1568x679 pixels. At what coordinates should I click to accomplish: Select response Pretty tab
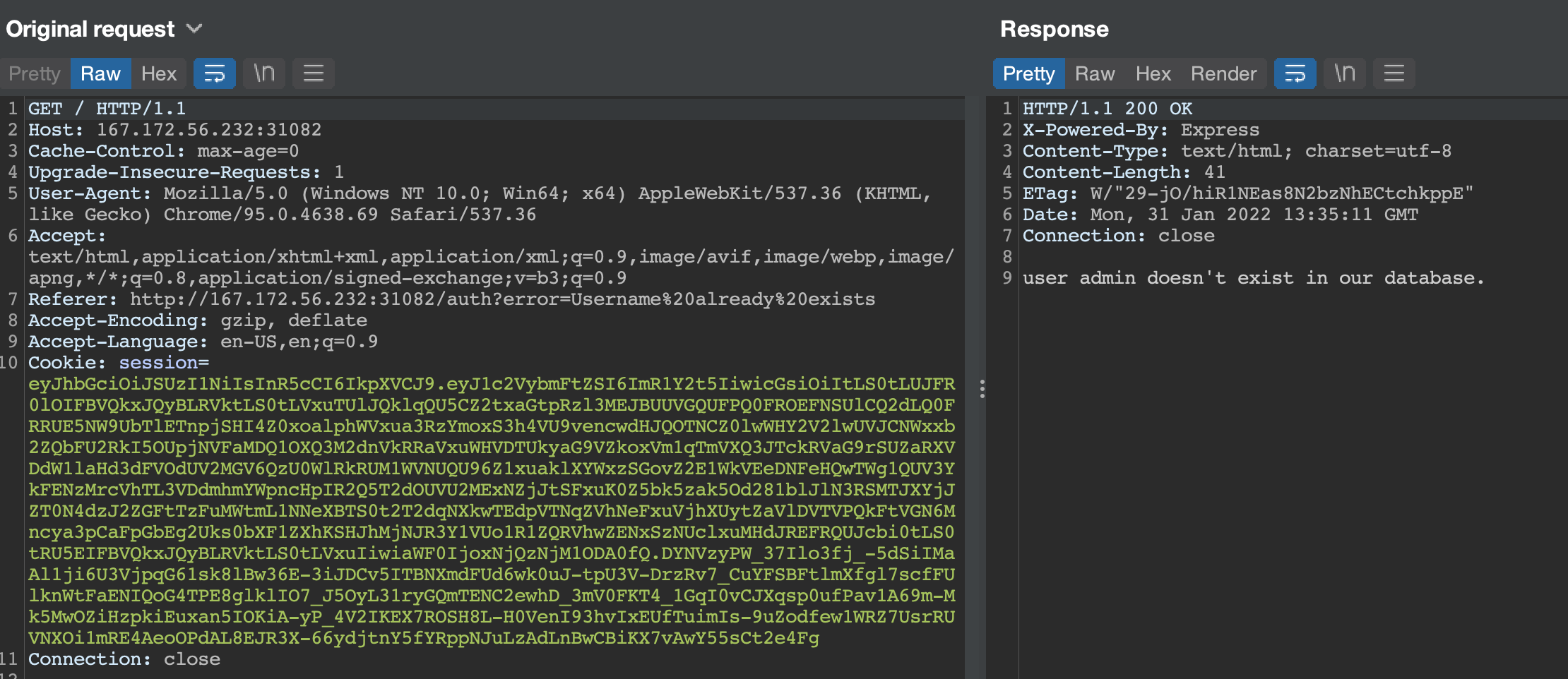click(1028, 73)
